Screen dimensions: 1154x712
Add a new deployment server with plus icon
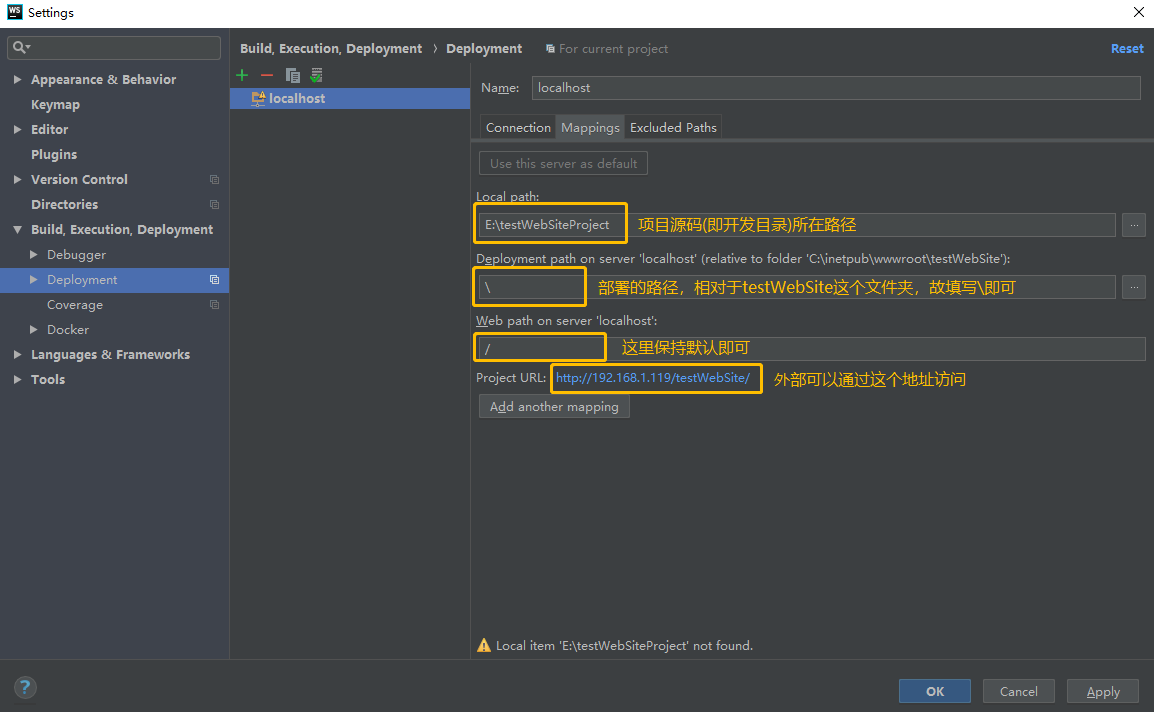242,75
